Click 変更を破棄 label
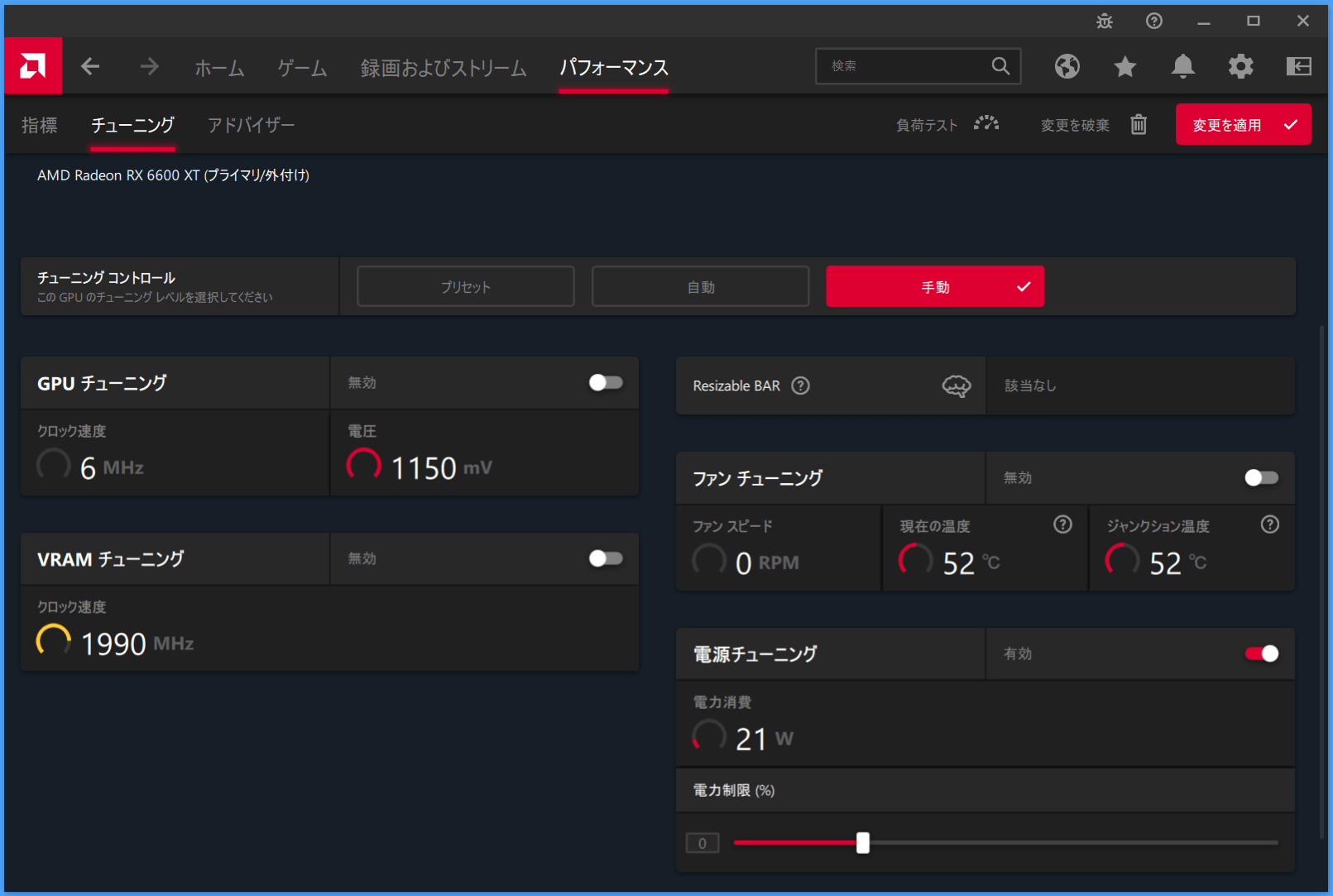This screenshot has height=896, width=1333. (x=1075, y=125)
